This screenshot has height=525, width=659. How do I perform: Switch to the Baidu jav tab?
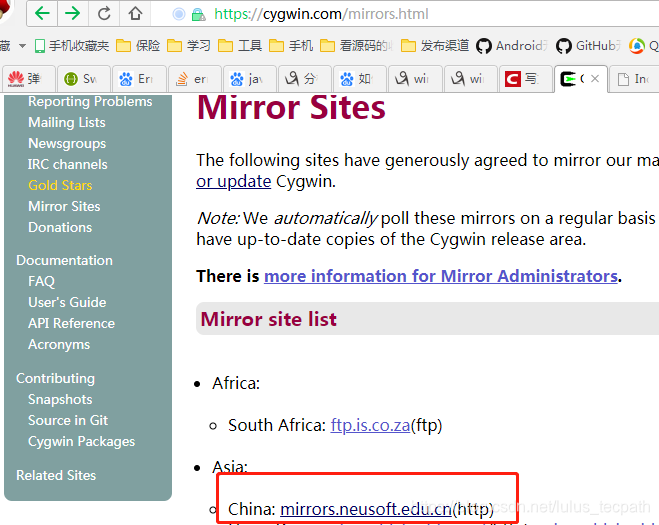pos(250,79)
